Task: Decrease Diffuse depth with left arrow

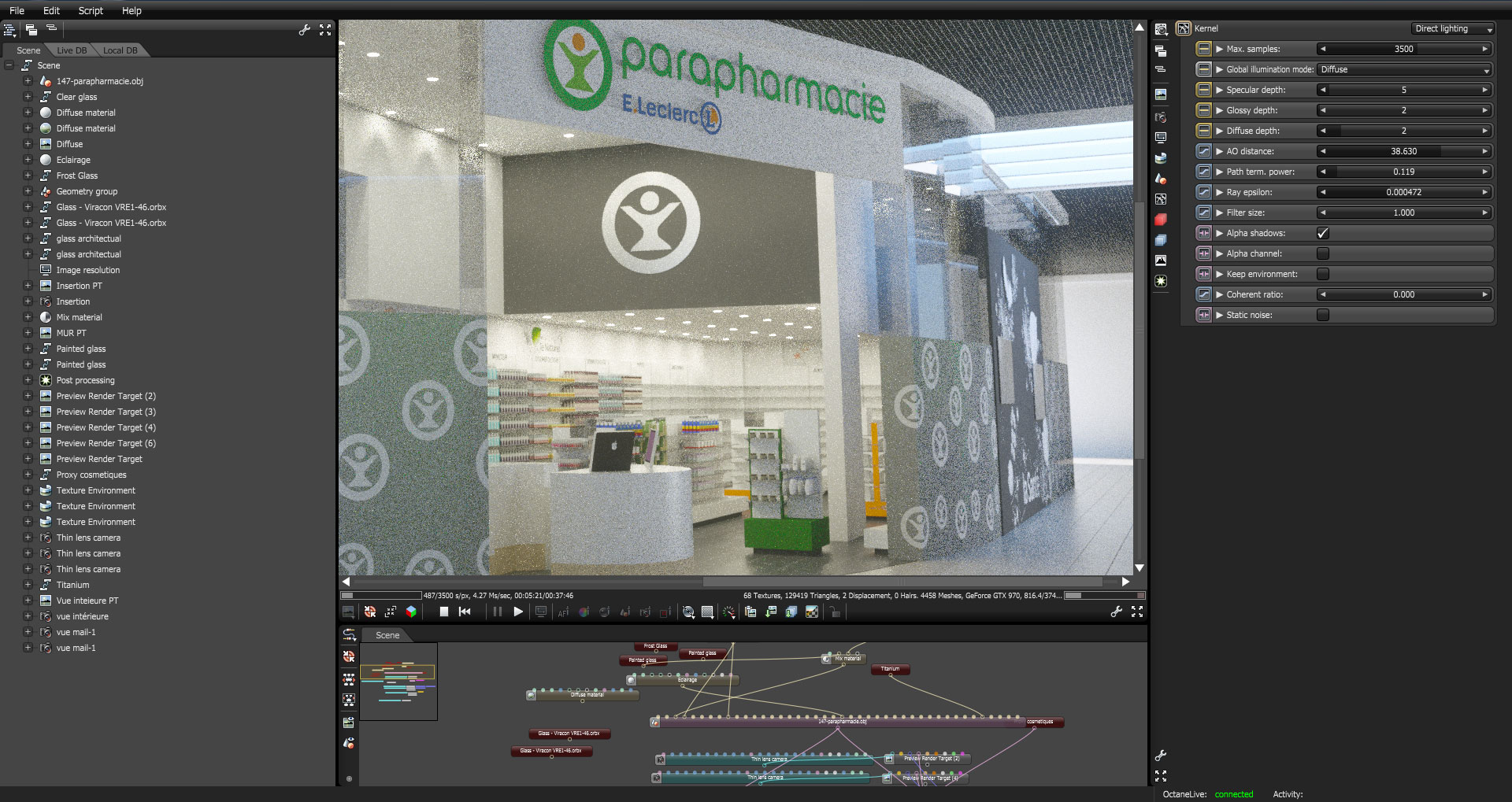Action: (1323, 131)
